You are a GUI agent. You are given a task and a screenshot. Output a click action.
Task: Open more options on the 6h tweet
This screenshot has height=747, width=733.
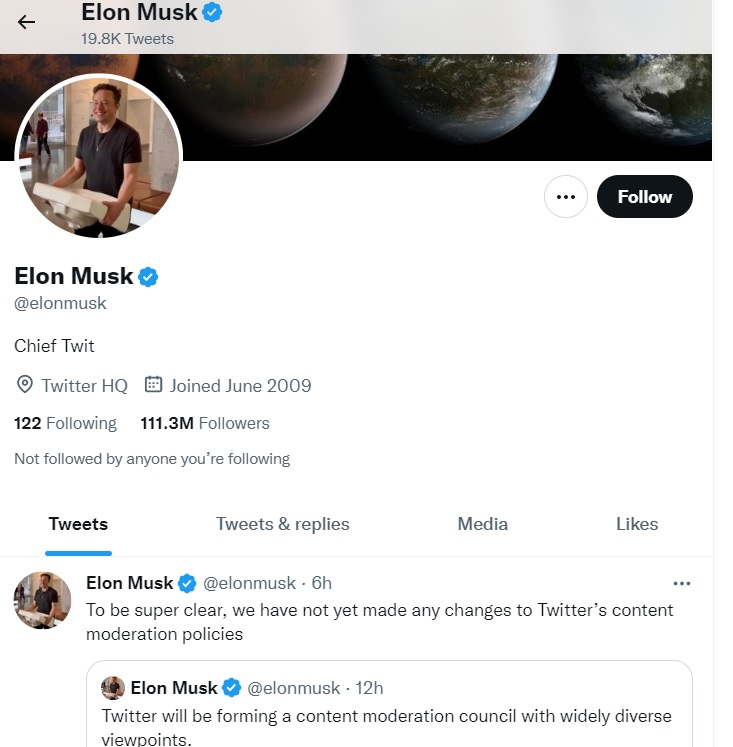click(682, 583)
